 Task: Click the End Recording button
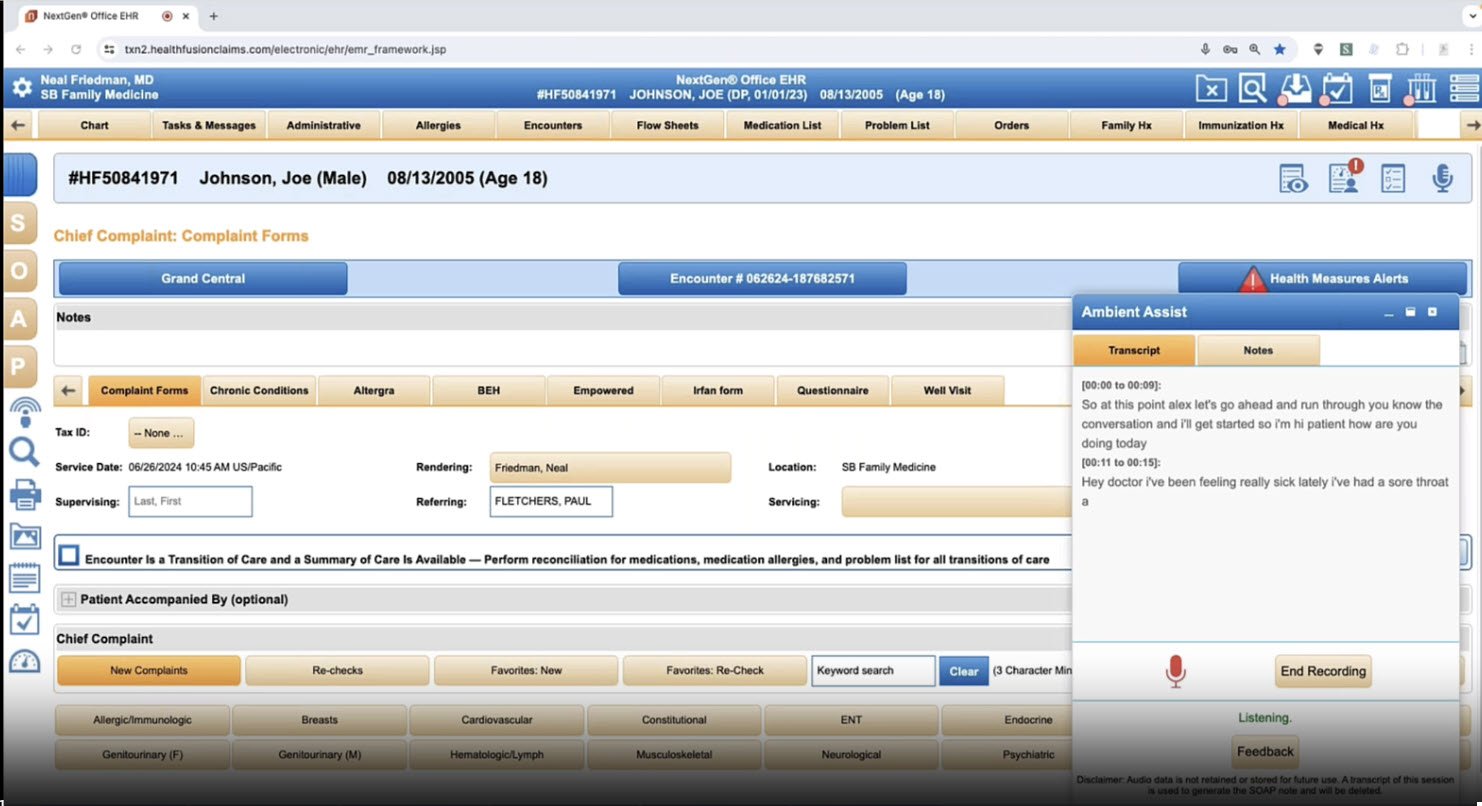tap(1322, 671)
